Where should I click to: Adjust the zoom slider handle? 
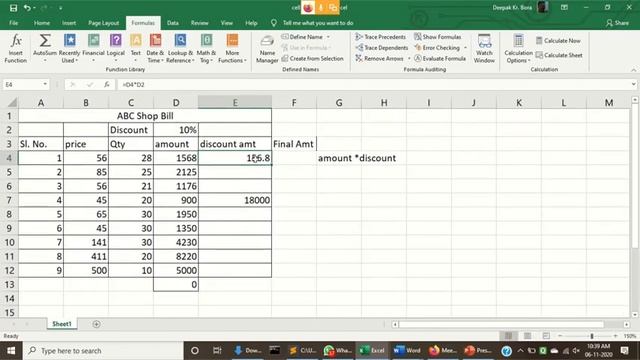[592, 336]
